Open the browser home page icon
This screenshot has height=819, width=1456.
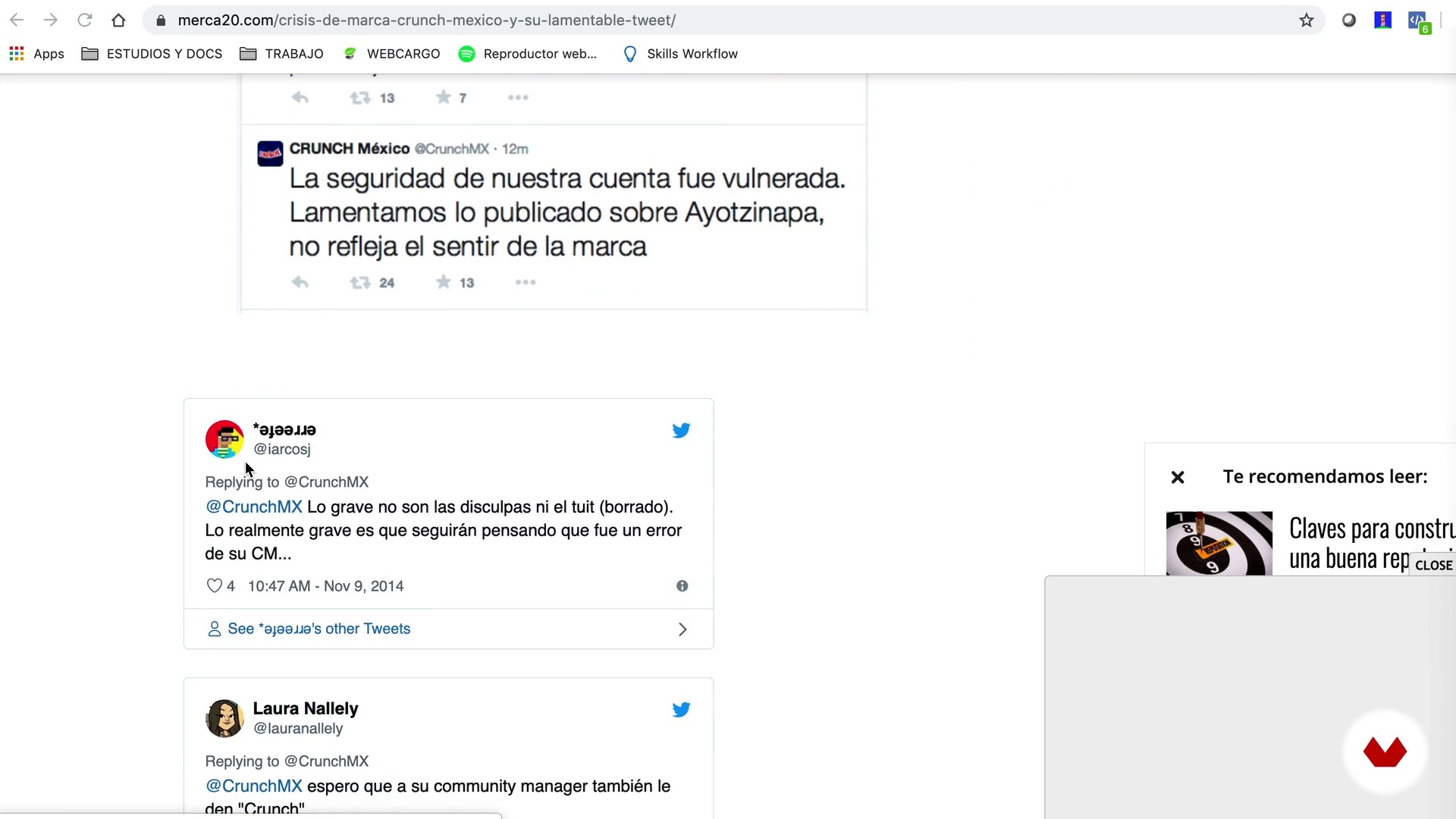[118, 20]
